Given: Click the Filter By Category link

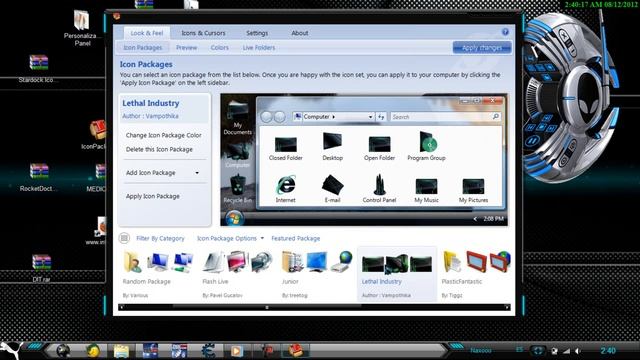Looking at the screenshot, I should [x=160, y=238].
